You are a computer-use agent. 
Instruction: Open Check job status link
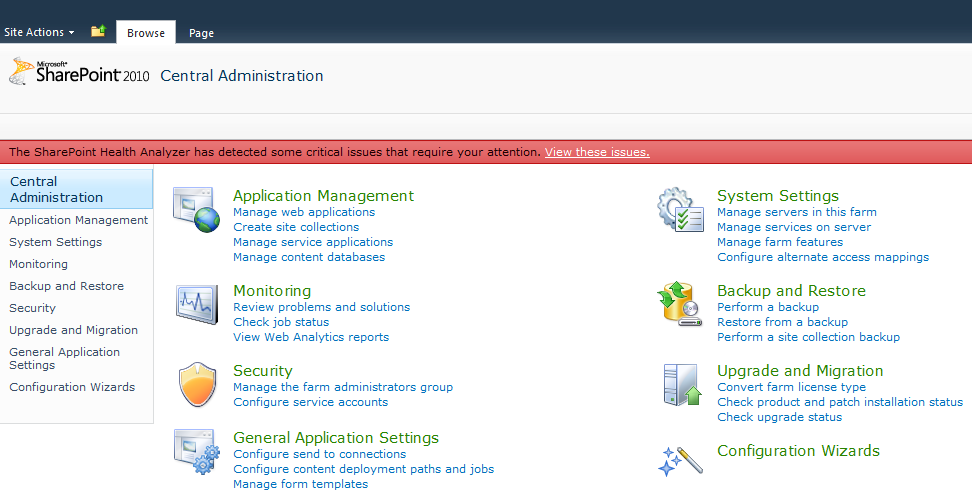[x=281, y=322]
